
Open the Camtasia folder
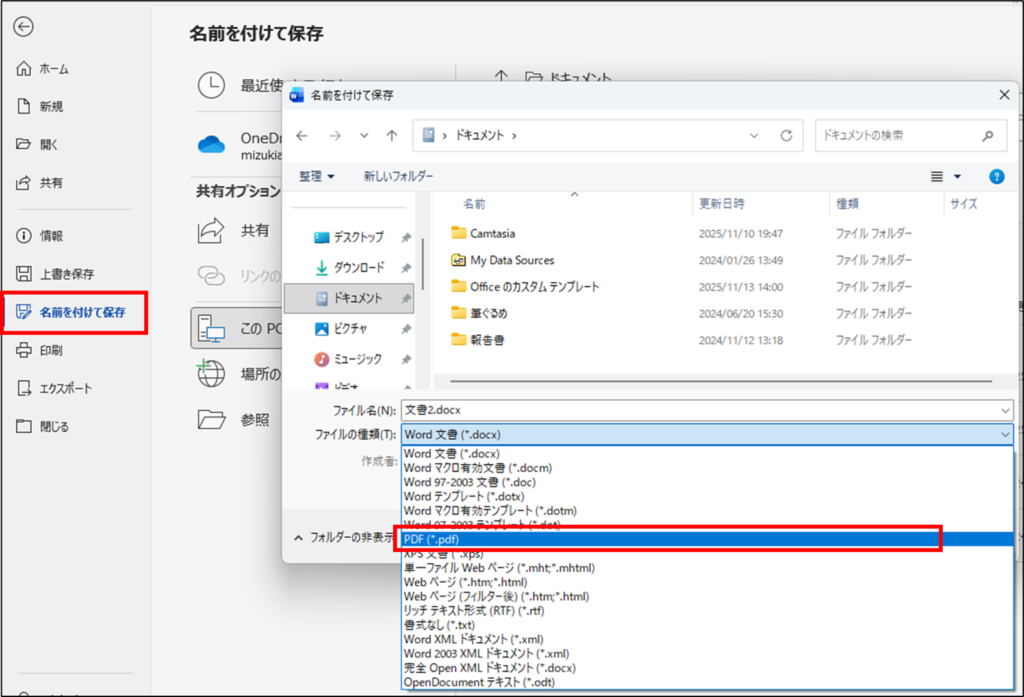point(492,233)
